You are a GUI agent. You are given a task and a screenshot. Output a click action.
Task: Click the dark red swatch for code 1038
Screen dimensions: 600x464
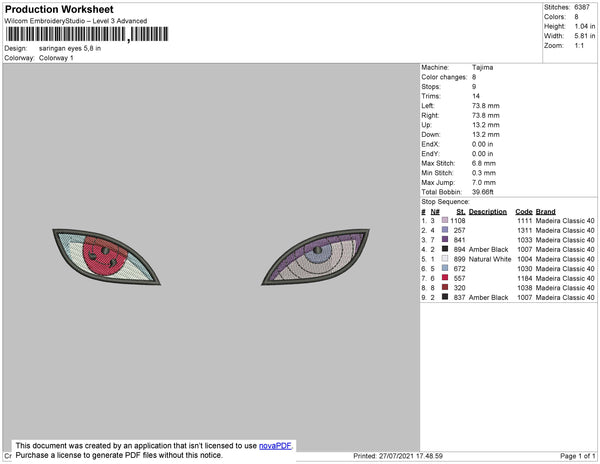(x=445, y=287)
